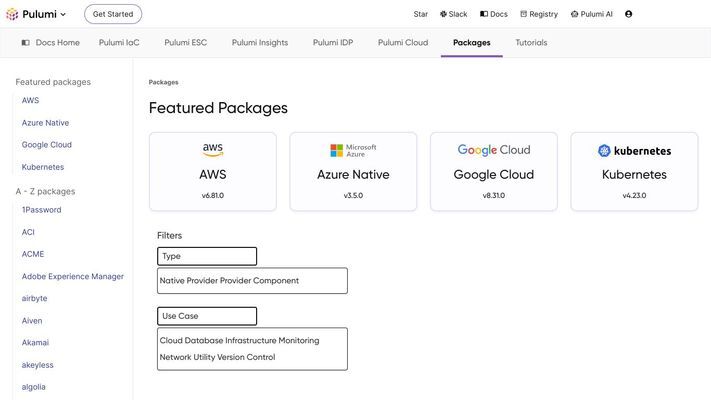Screen dimensions: 711x400
Task: Open the Kubernetes card title
Action: [x=634, y=175]
